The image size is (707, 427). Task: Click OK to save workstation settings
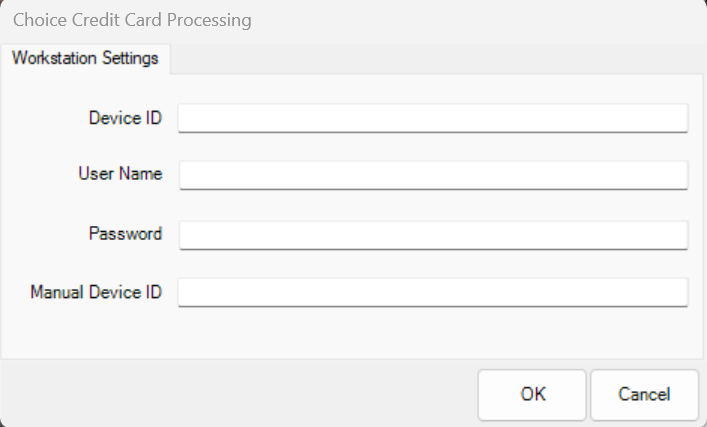(532, 394)
